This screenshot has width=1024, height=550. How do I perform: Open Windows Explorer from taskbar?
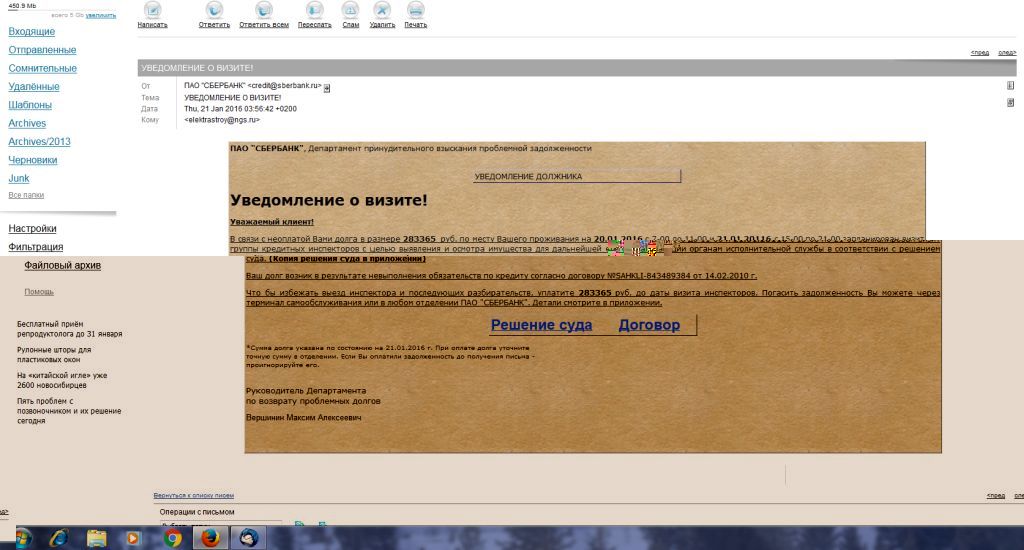tap(97, 538)
